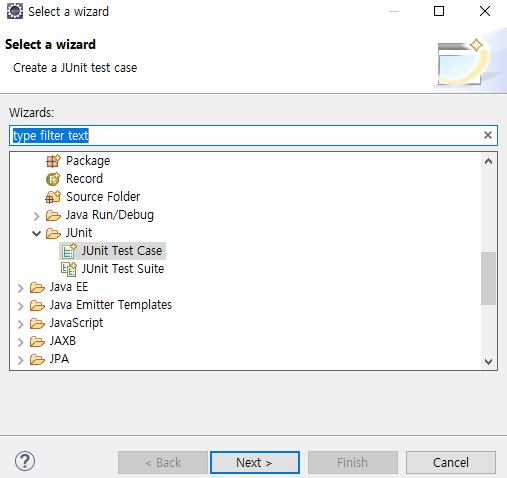
Task: Select the Package wizard icon
Action: click(53, 161)
